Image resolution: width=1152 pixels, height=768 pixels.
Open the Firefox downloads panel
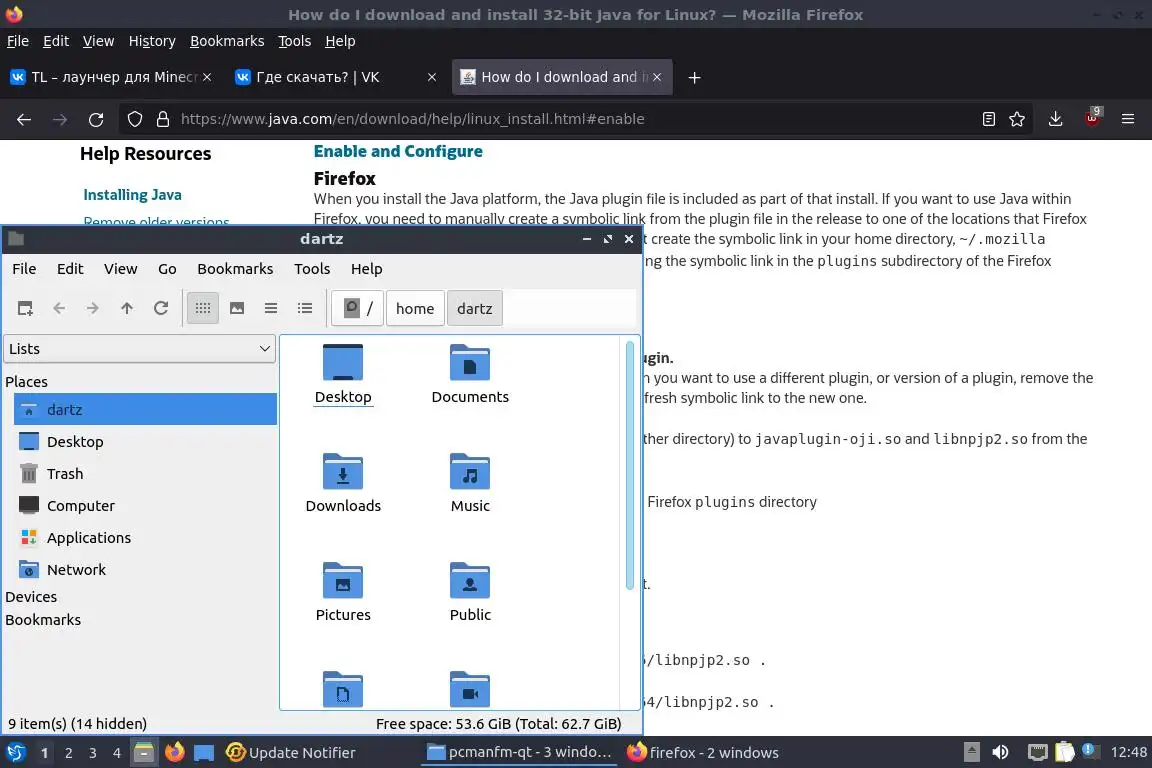tap(1056, 119)
